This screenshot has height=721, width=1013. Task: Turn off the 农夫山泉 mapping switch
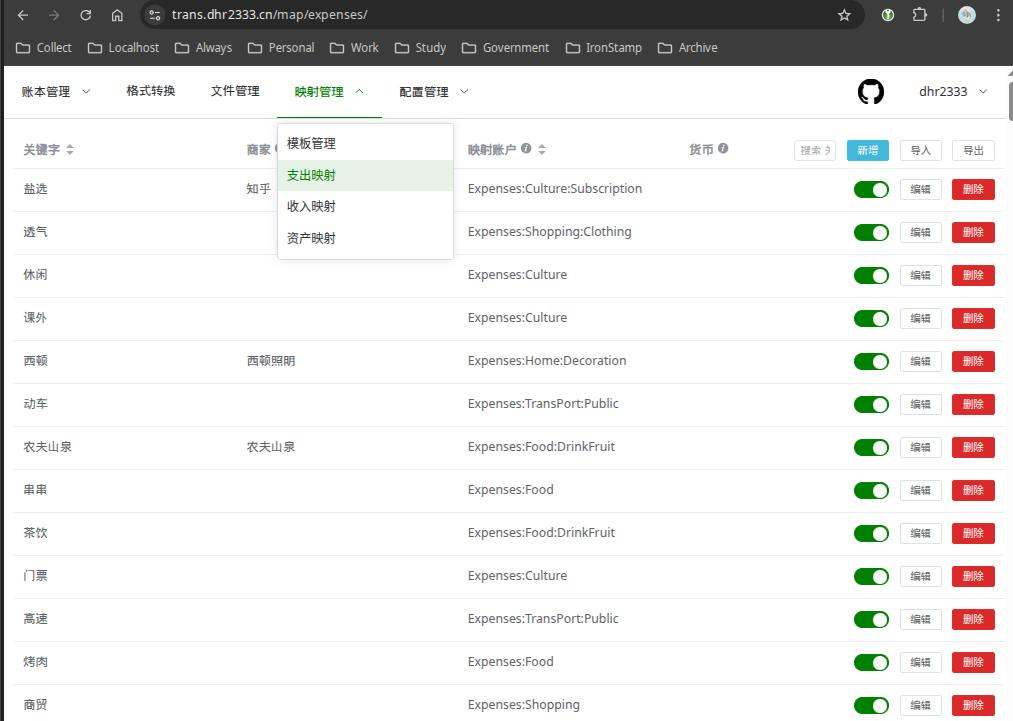(x=871, y=448)
